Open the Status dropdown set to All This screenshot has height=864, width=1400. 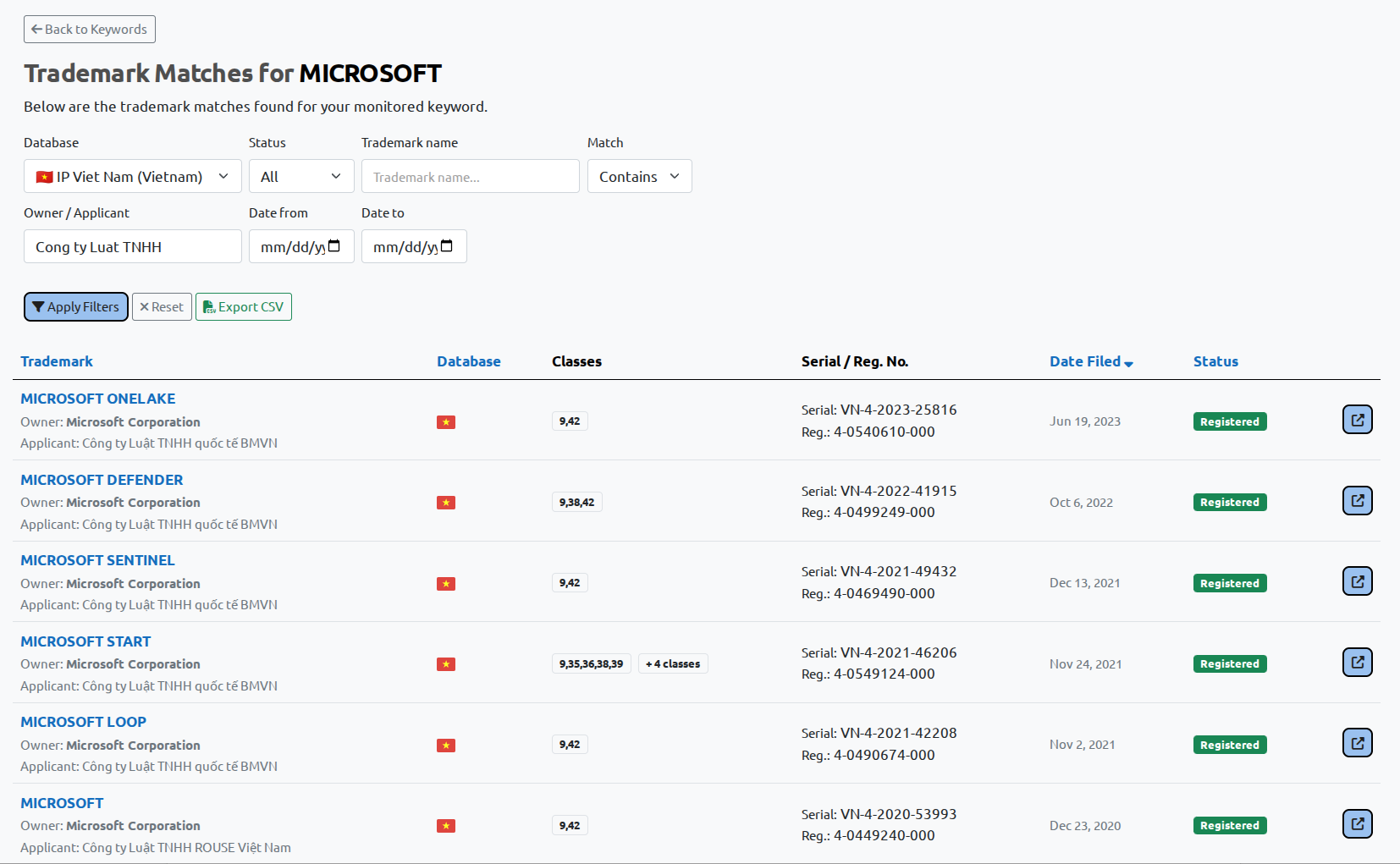301,176
